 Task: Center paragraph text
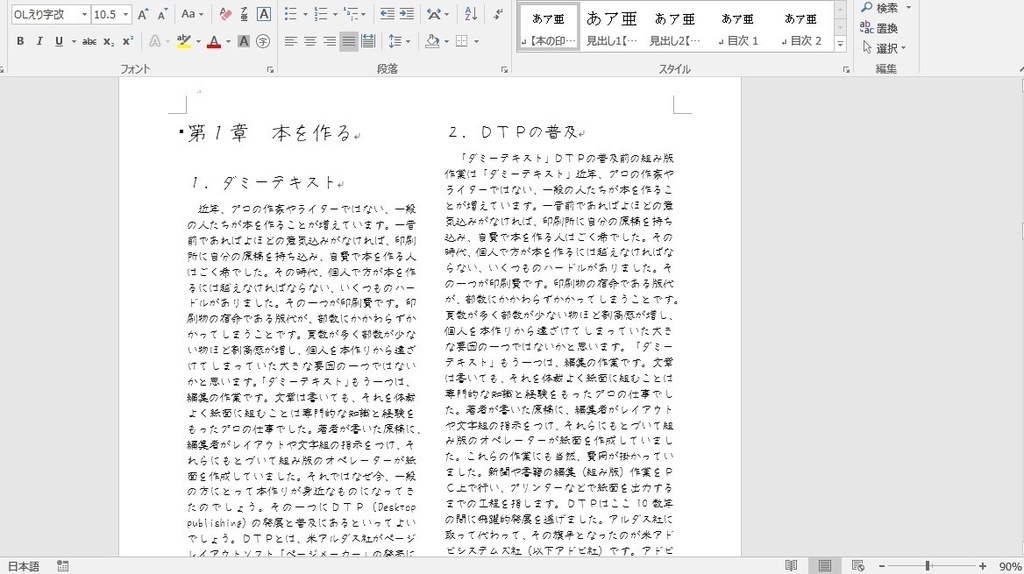(x=310, y=41)
